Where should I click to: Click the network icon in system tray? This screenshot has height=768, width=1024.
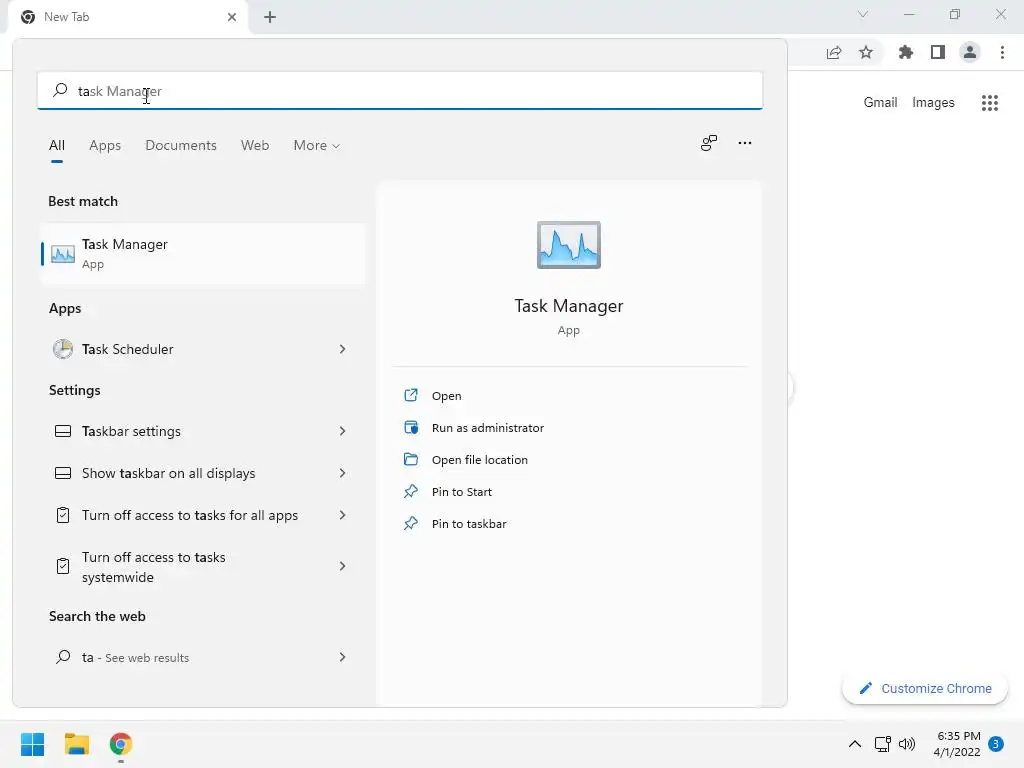coord(882,744)
